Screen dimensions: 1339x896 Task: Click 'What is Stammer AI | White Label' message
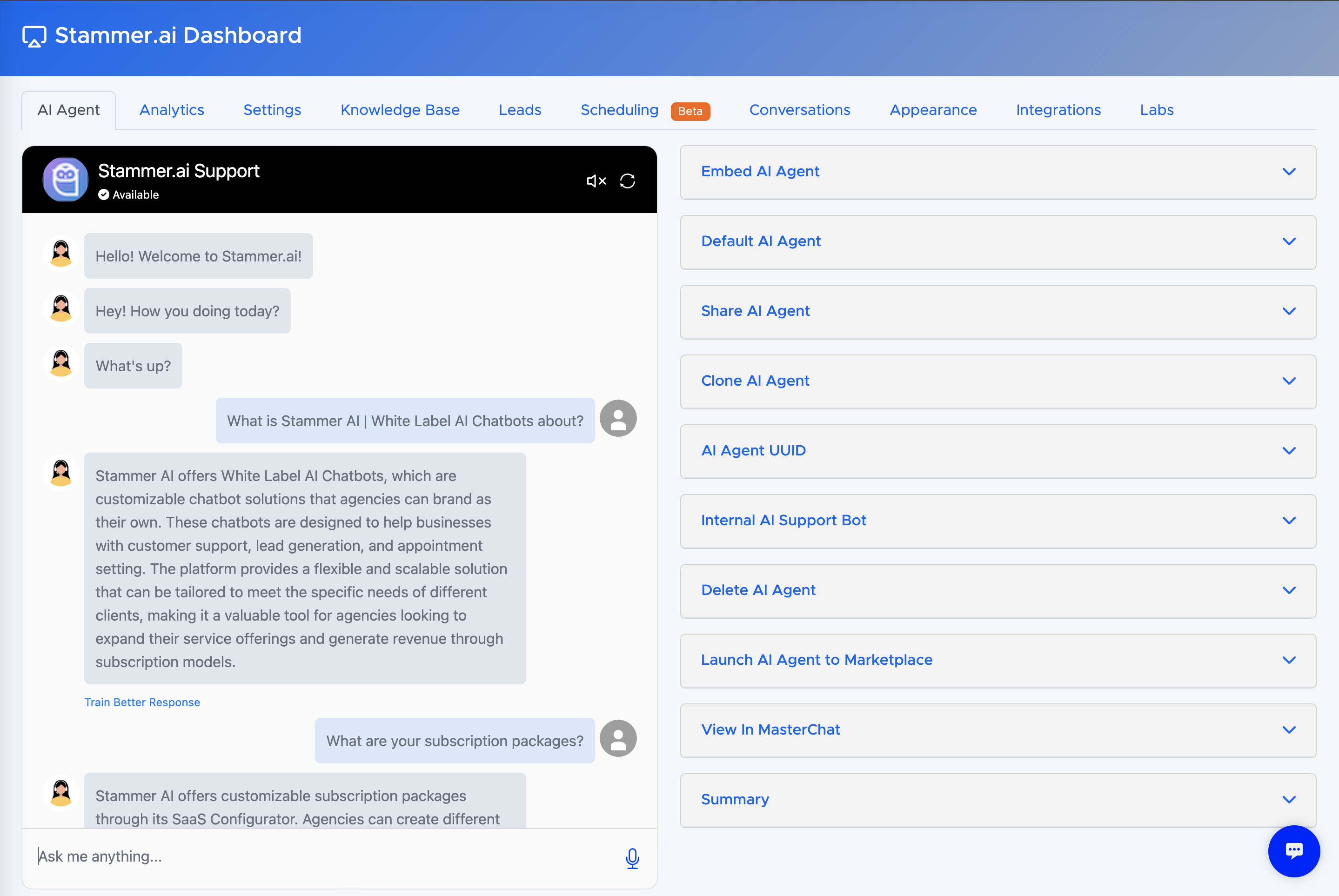click(x=405, y=421)
